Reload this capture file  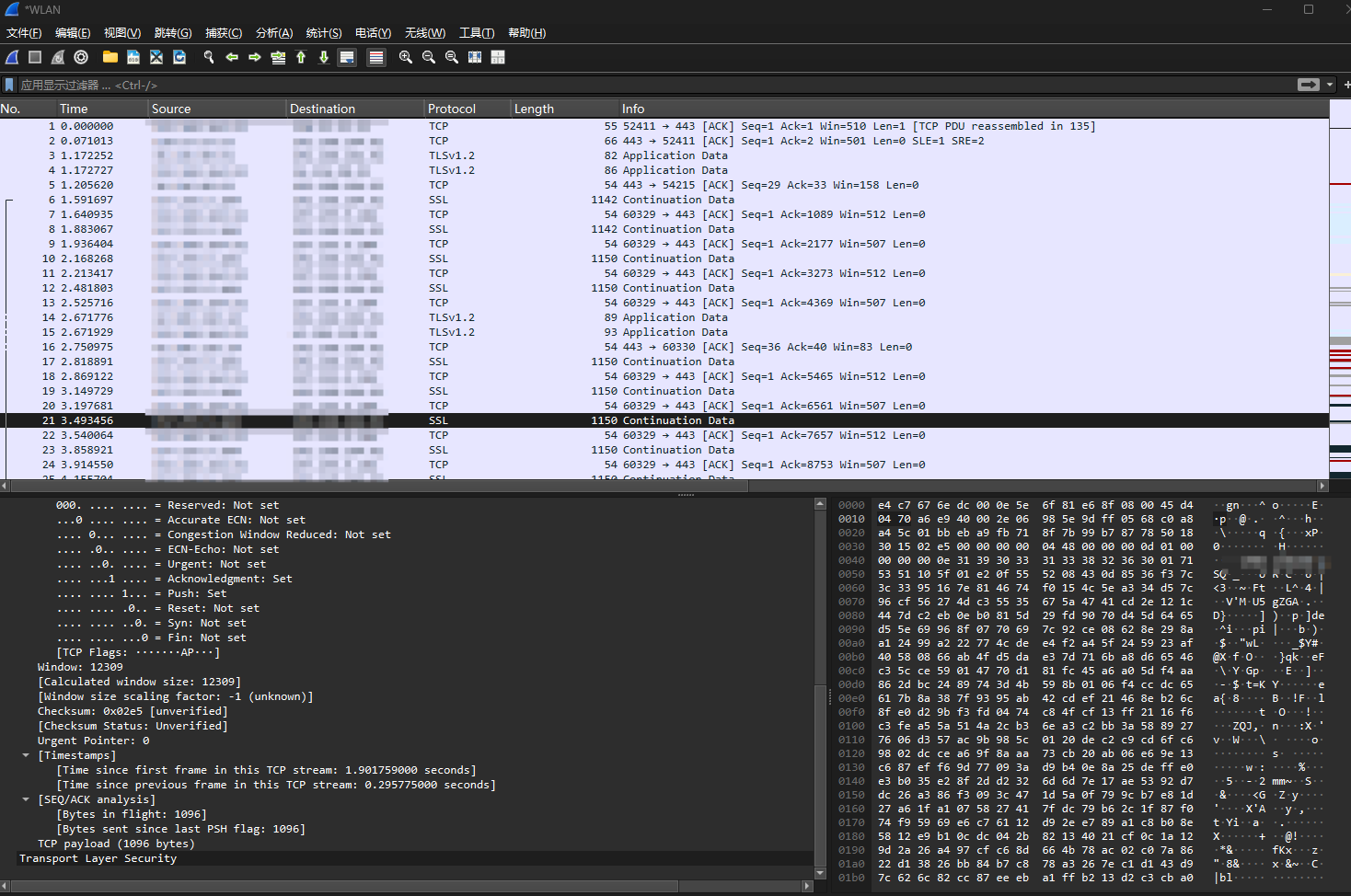[x=179, y=57]
